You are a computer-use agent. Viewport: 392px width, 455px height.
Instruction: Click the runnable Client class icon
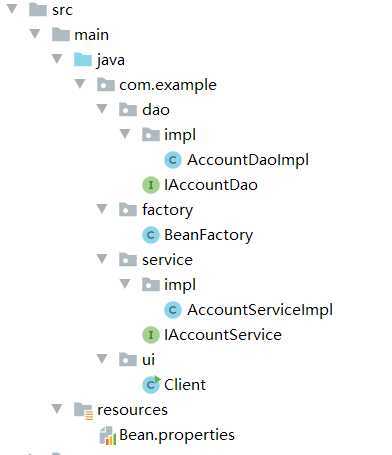click(x=151, y=385)
